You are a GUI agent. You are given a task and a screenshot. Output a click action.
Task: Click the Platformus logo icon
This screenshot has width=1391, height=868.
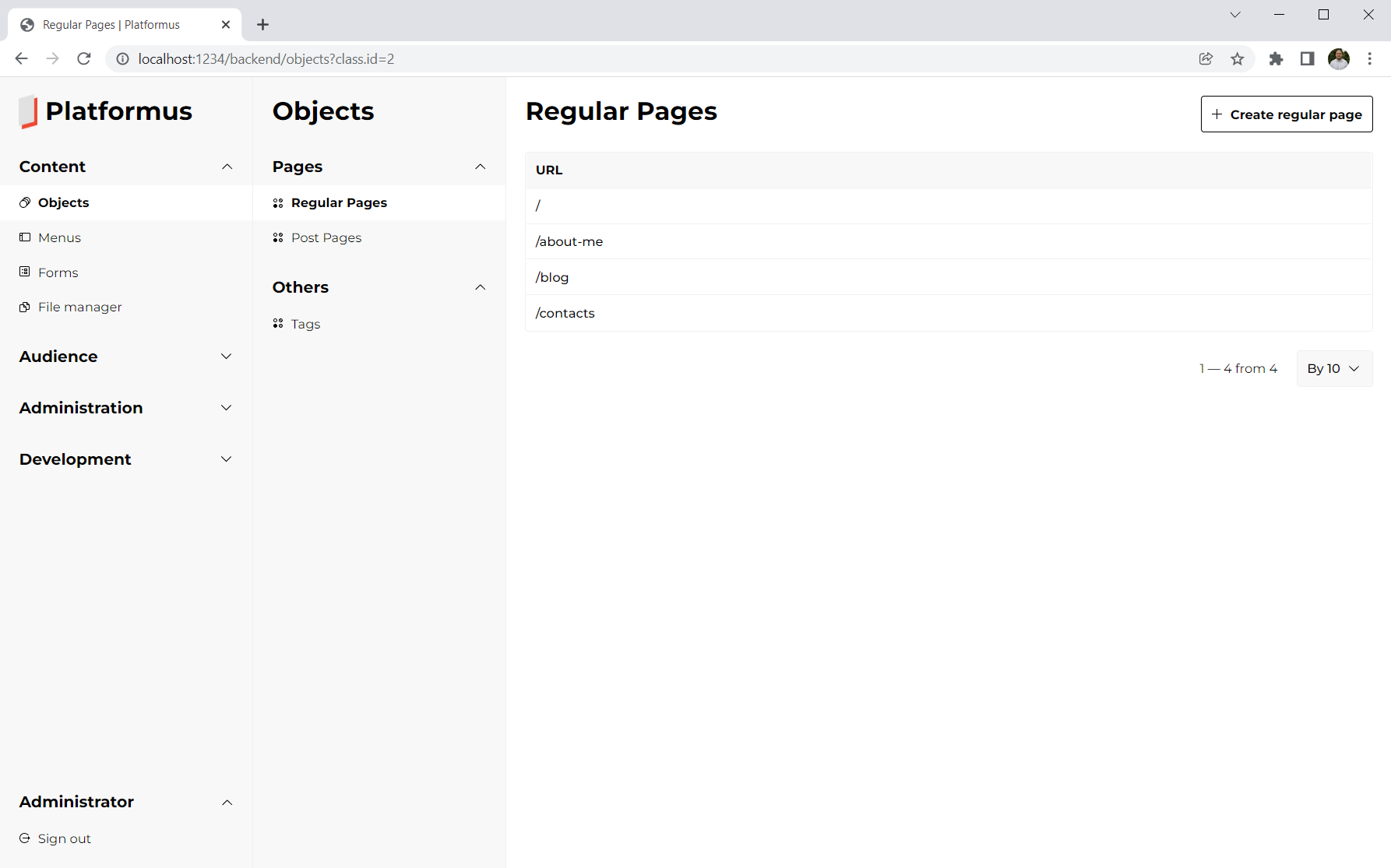coord(28,111)
